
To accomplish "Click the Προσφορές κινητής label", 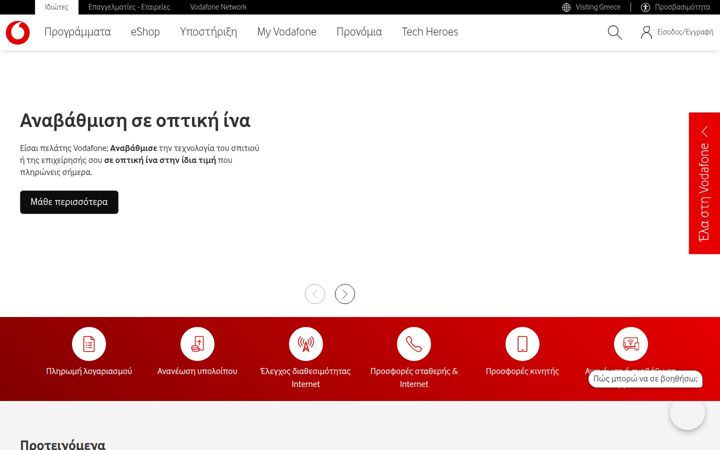I will pyautogui.click(x=522, y=371).
